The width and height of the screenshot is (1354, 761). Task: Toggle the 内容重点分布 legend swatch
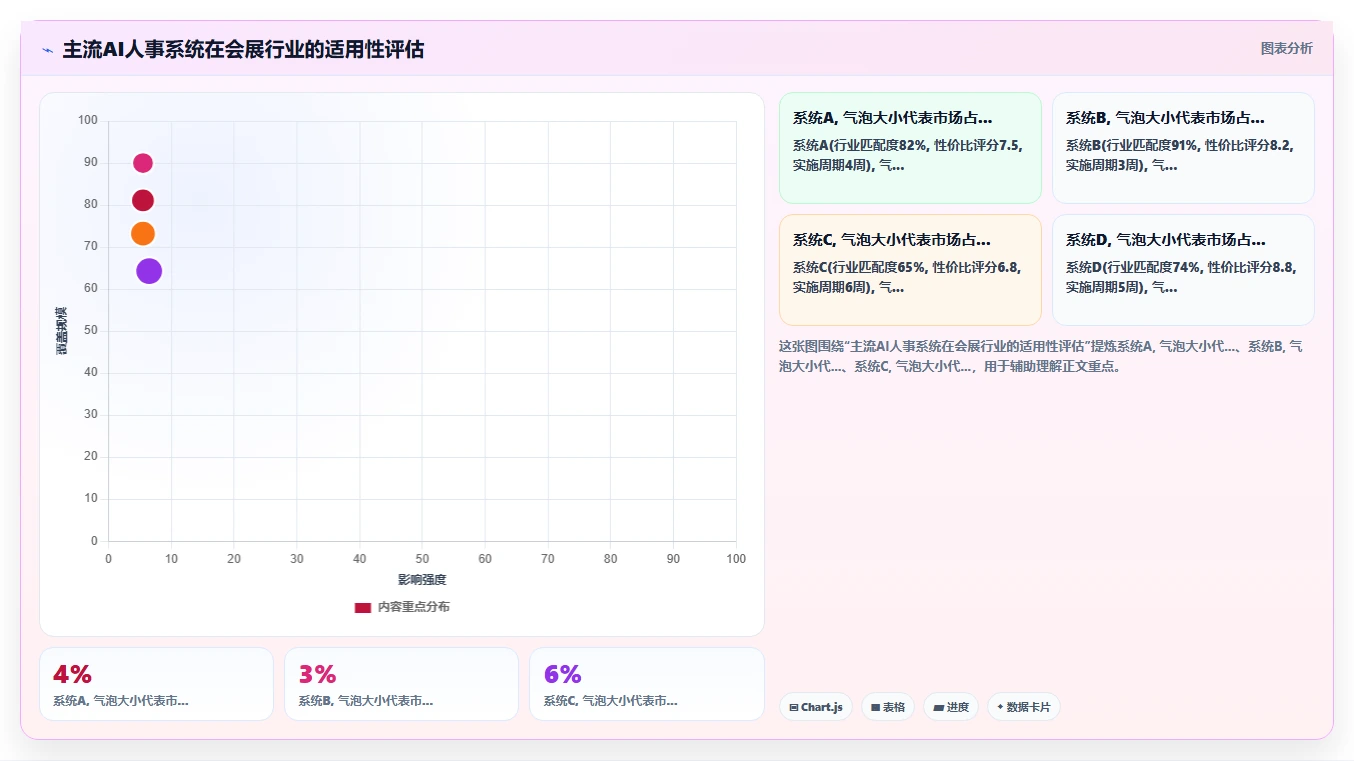coord(363,607)
